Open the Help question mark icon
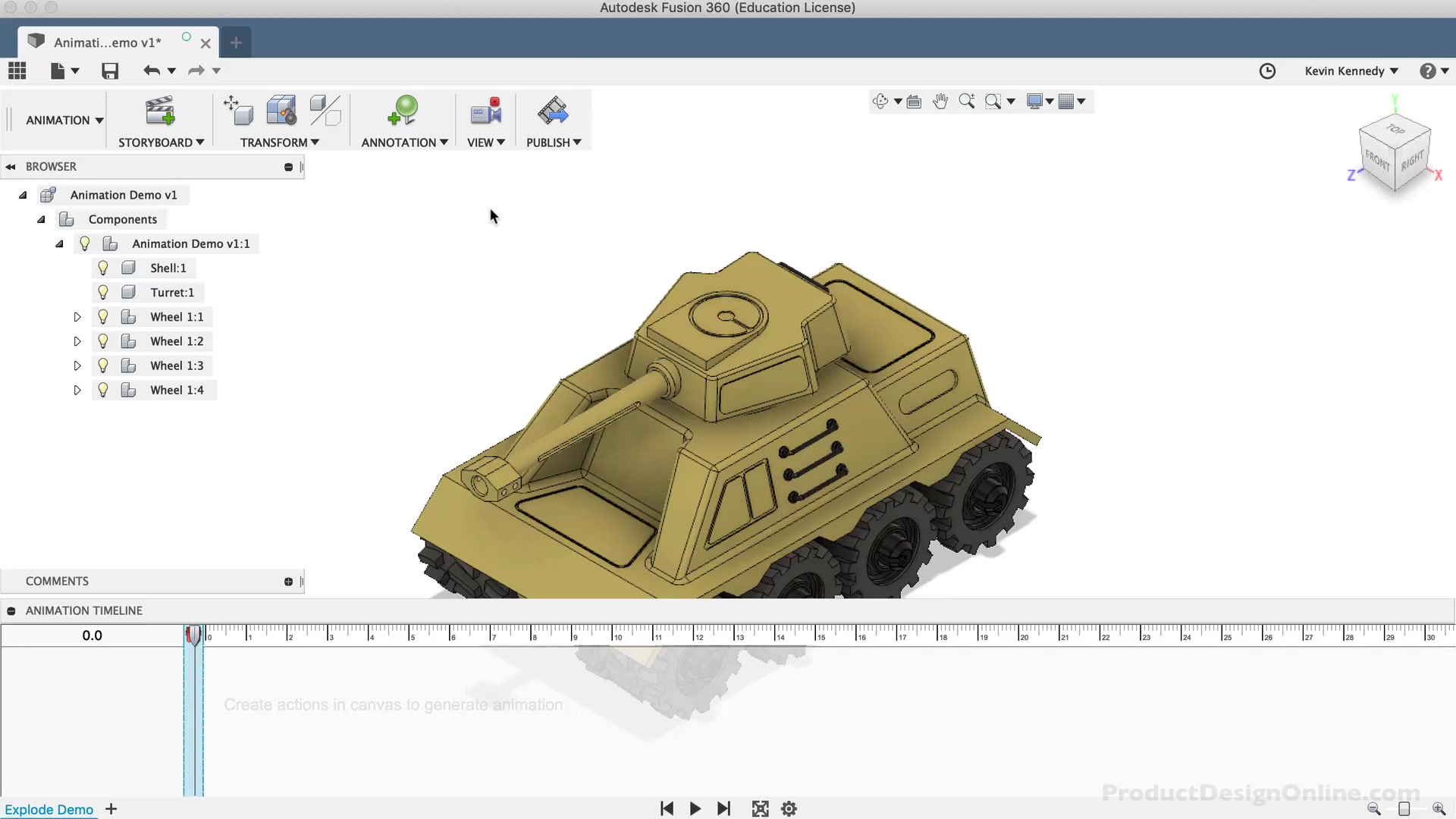The width and height of the screenshot is (1456, 819). point(1428,71)
